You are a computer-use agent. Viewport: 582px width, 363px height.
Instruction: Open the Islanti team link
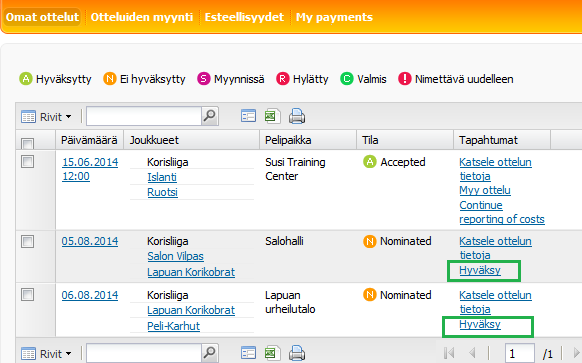tap(162, 177)
